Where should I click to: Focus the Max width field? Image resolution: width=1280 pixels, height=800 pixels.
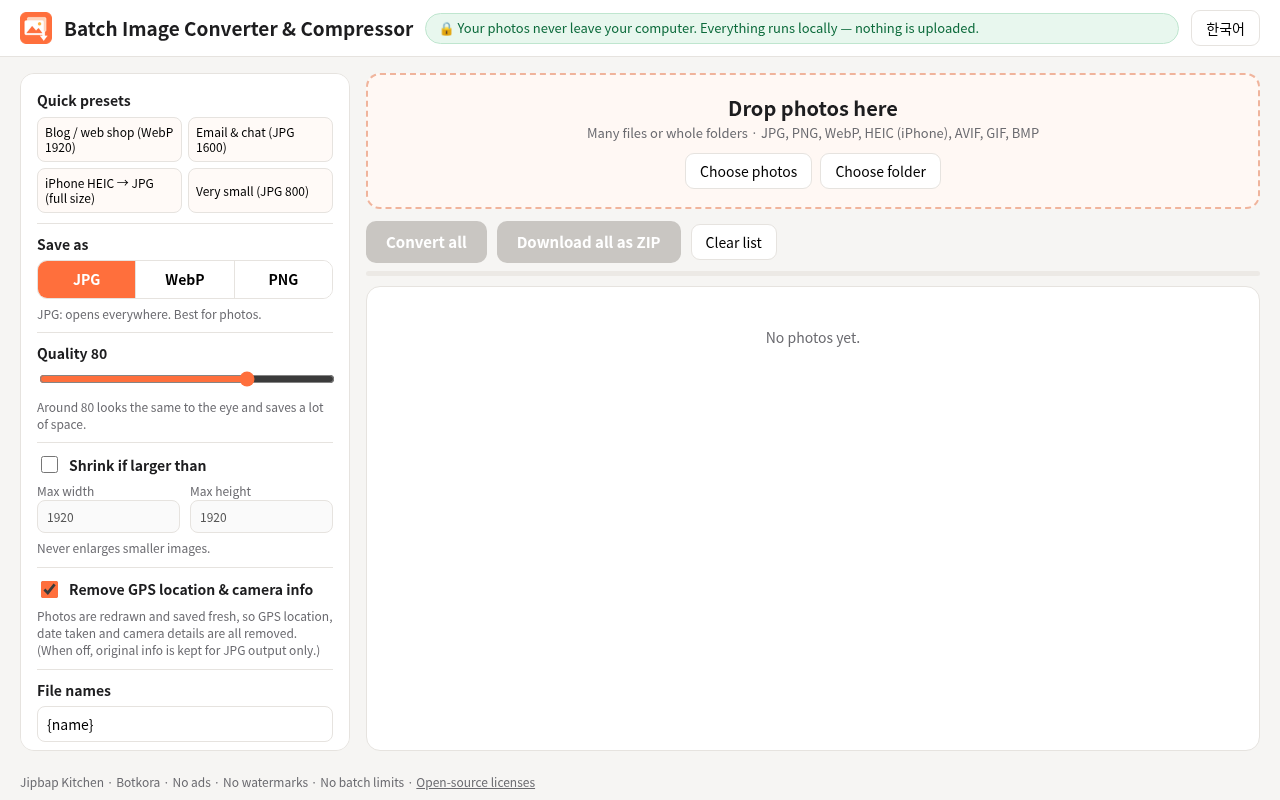point(108,517)
